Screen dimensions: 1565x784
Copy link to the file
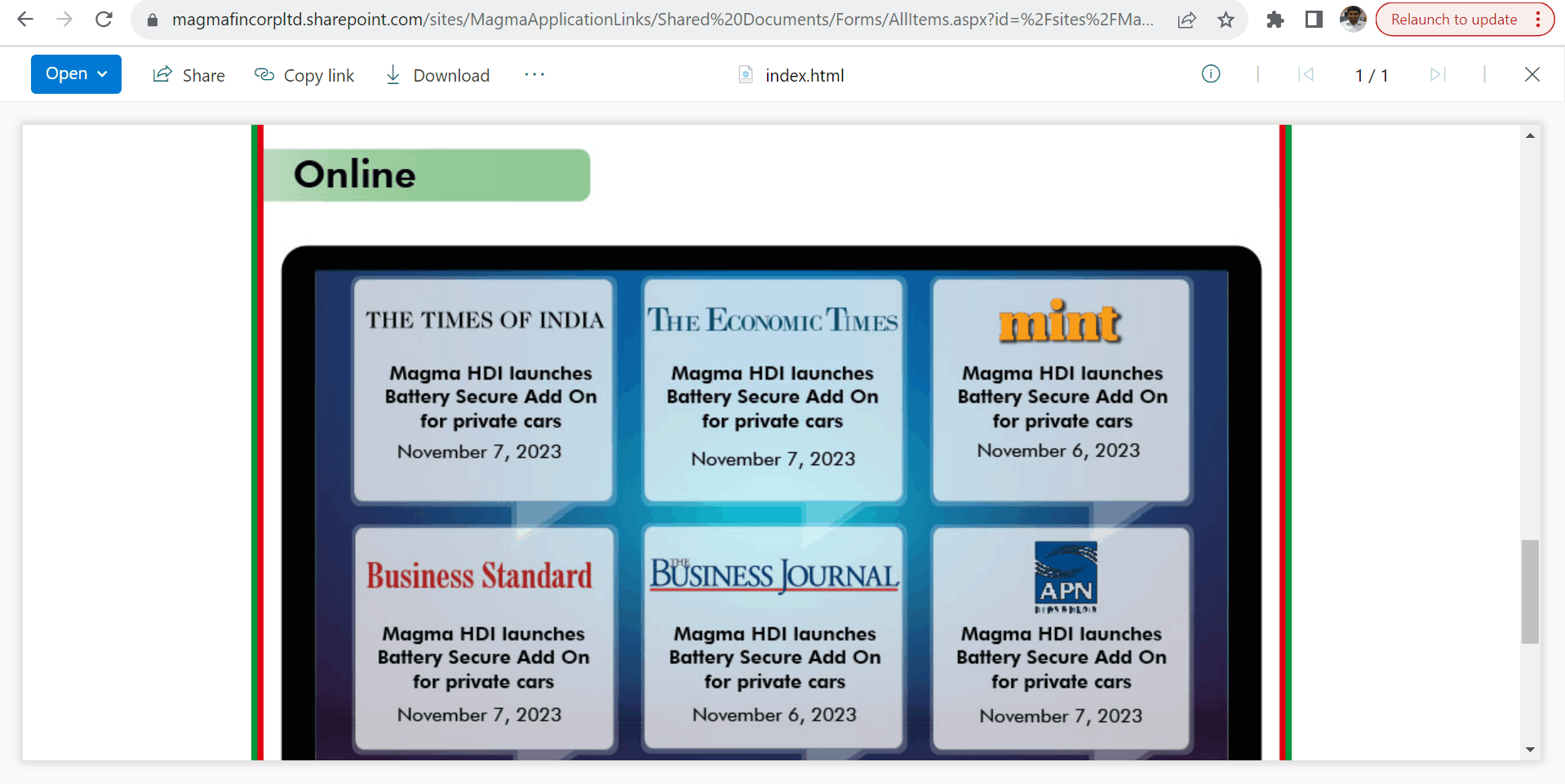point(304,75)
